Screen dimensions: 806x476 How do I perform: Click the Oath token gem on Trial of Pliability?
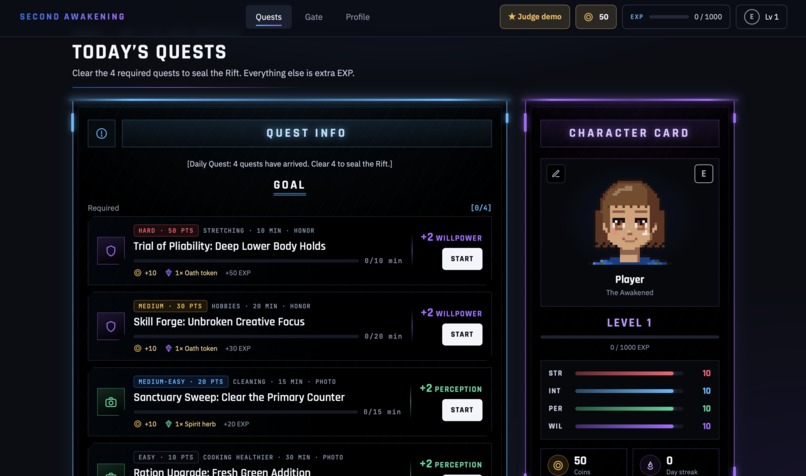click(168, 273)
